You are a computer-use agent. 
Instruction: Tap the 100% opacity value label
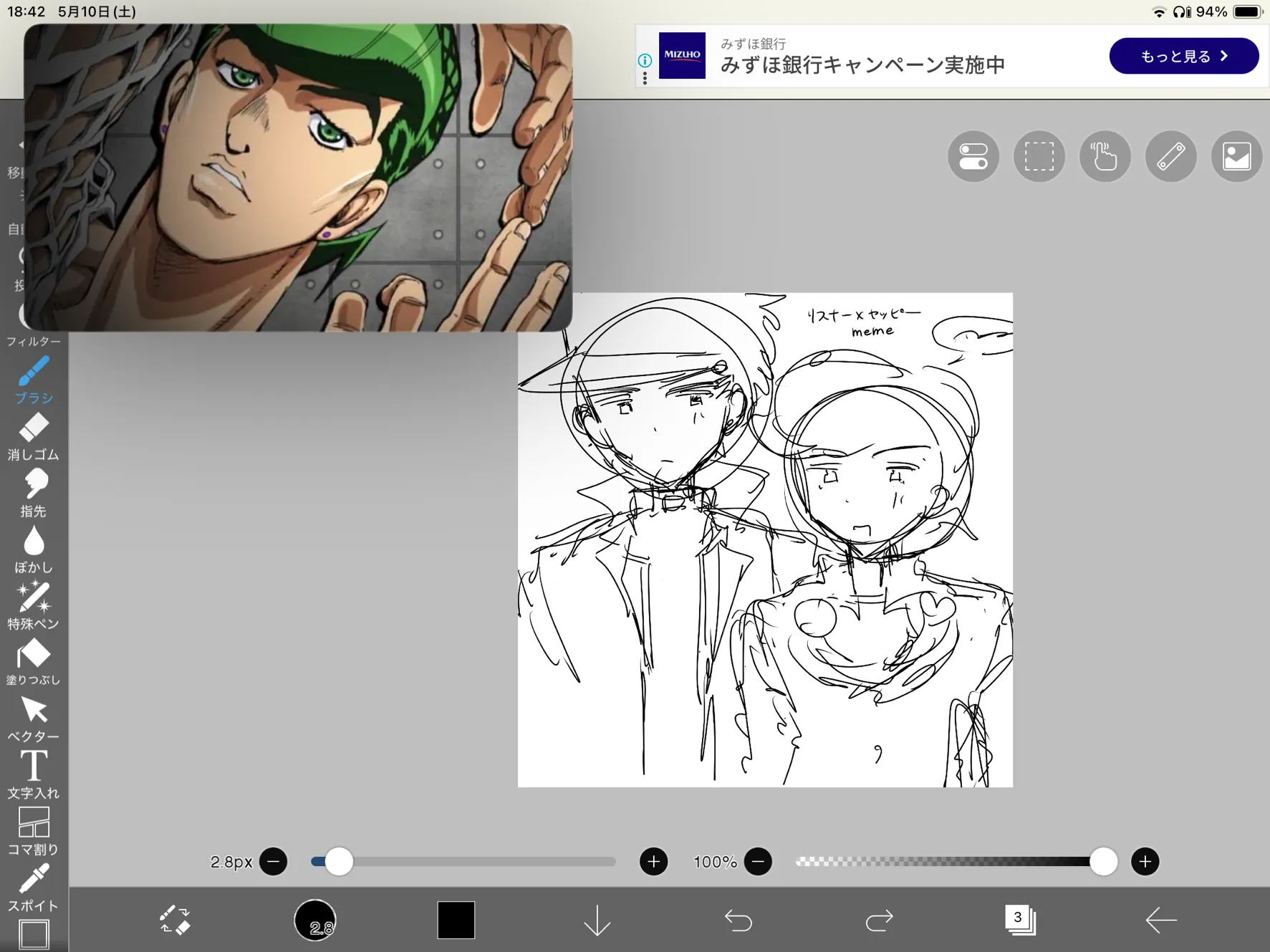click(x=715, y=862)
